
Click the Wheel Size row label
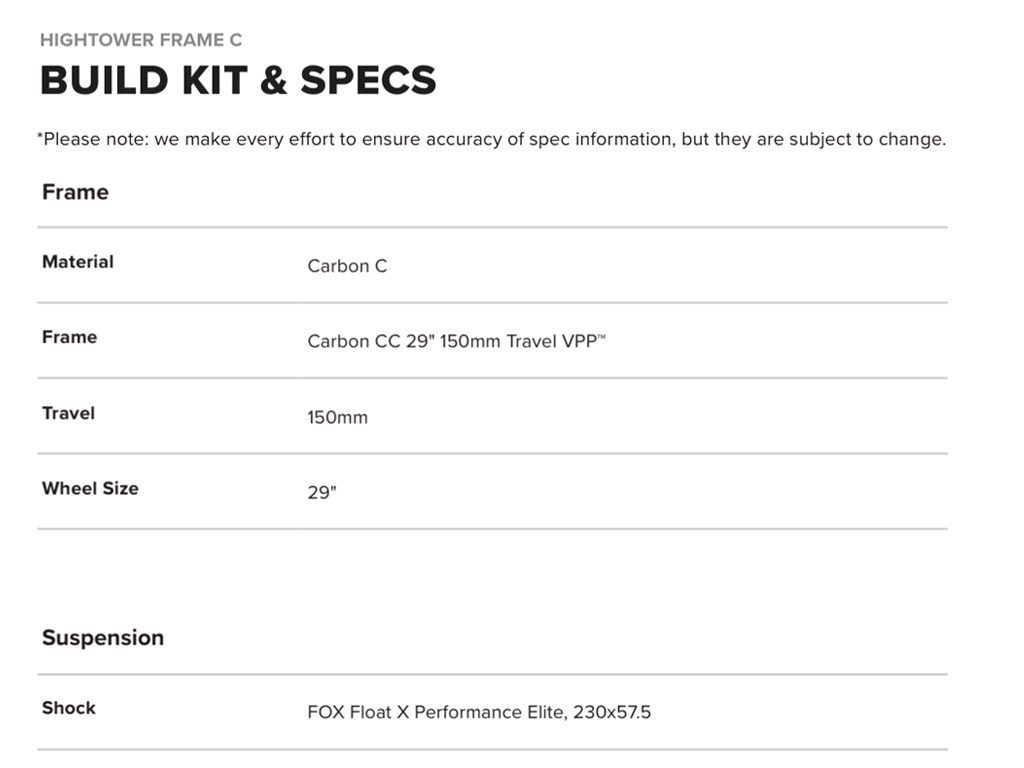pos(90,488)
